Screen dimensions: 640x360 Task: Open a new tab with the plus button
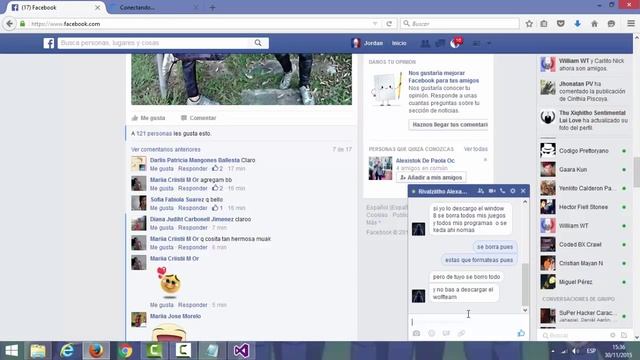[212, 8]
